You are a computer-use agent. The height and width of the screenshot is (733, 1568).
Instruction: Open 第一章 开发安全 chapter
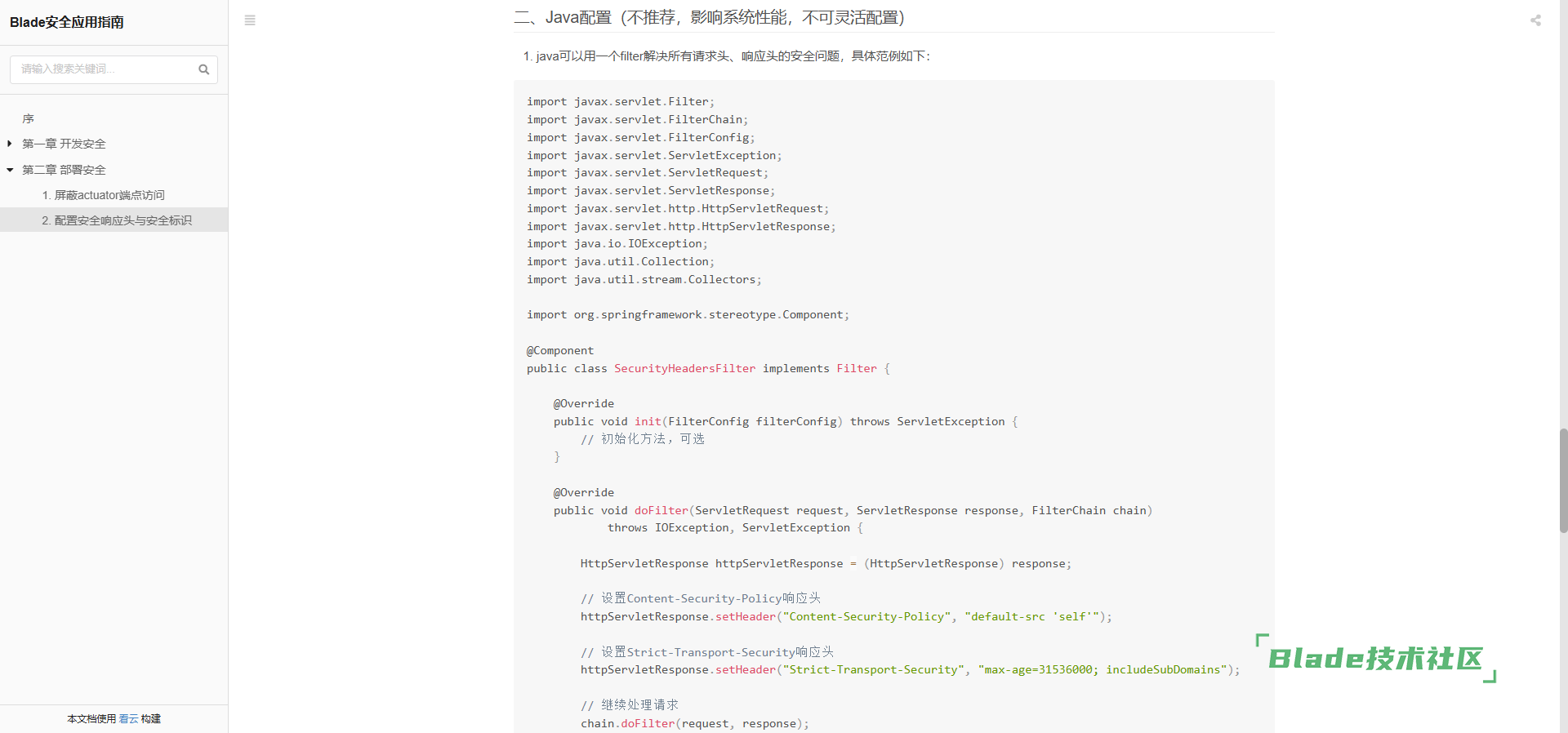point(64,144)
